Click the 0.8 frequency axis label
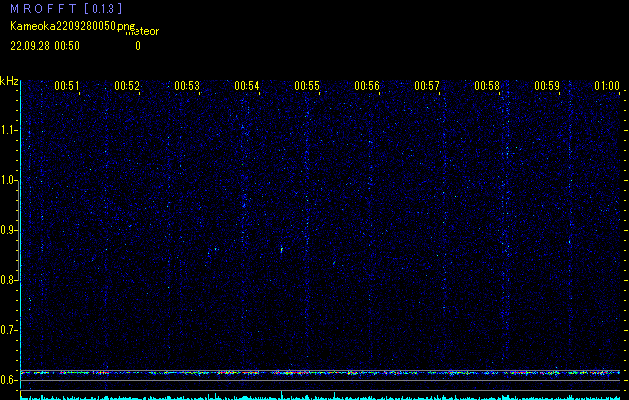Screen dimensions: 629x400 click(x=9, y=280)
